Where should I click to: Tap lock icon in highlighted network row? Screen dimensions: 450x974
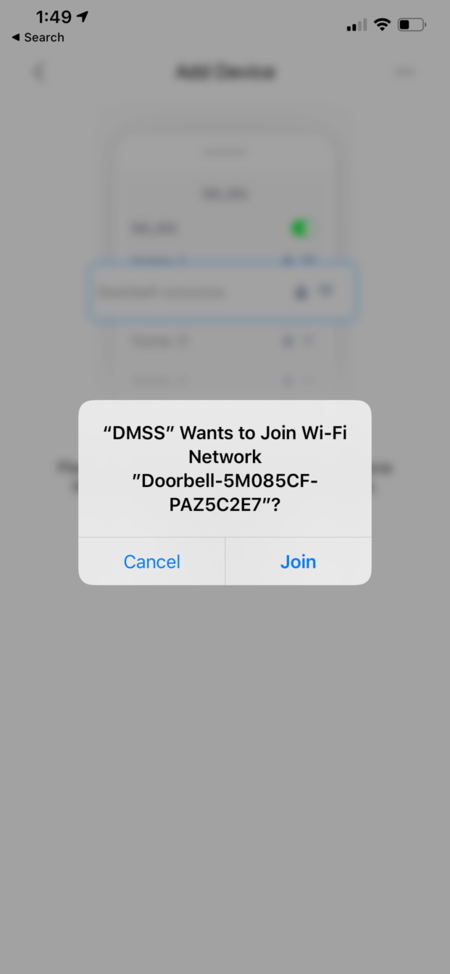point(301,292)
